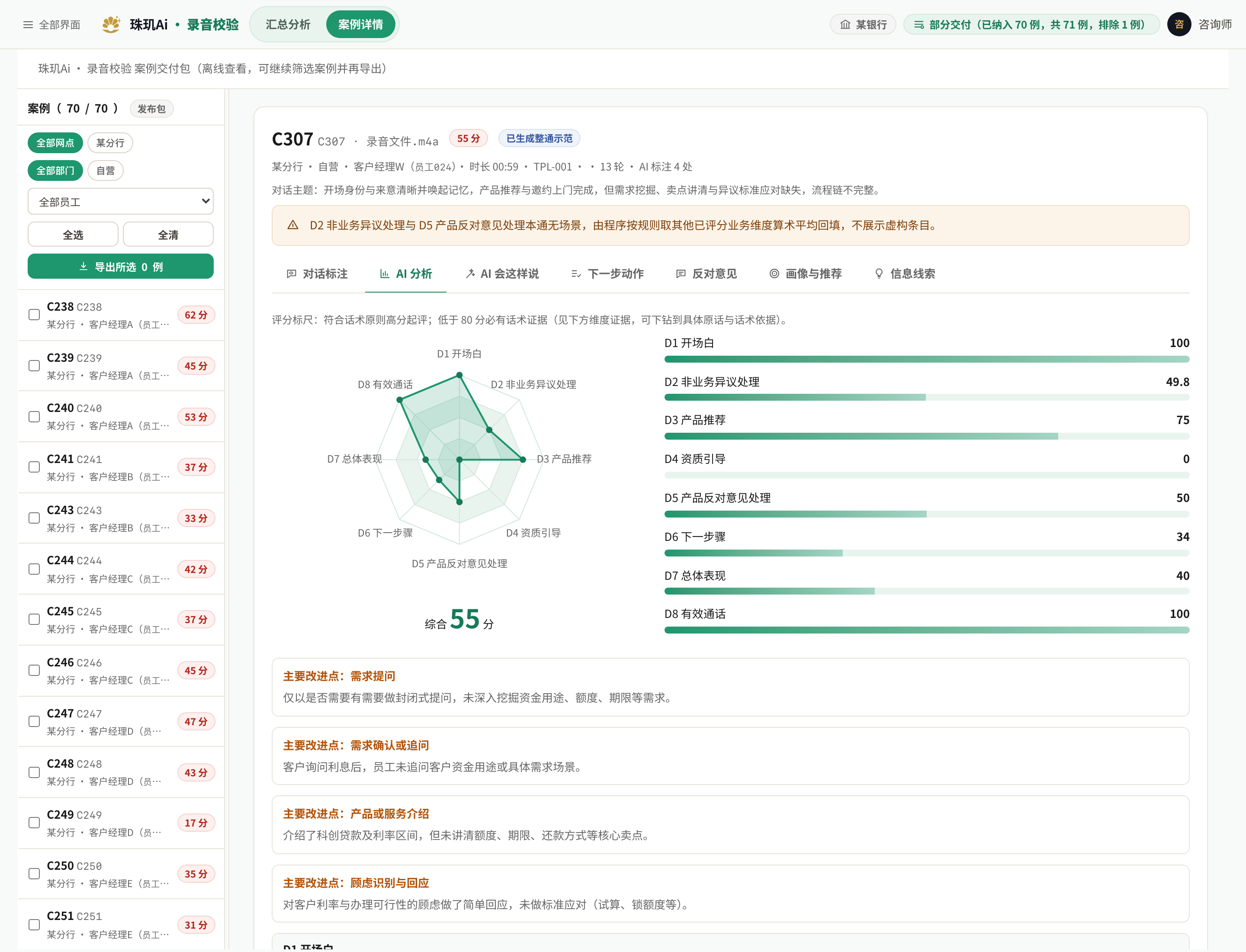The height and width of the screenshot is (952, 1246).
Task: Click the hamburger menu icon beside 全部界面
Action: pos(28,25)
